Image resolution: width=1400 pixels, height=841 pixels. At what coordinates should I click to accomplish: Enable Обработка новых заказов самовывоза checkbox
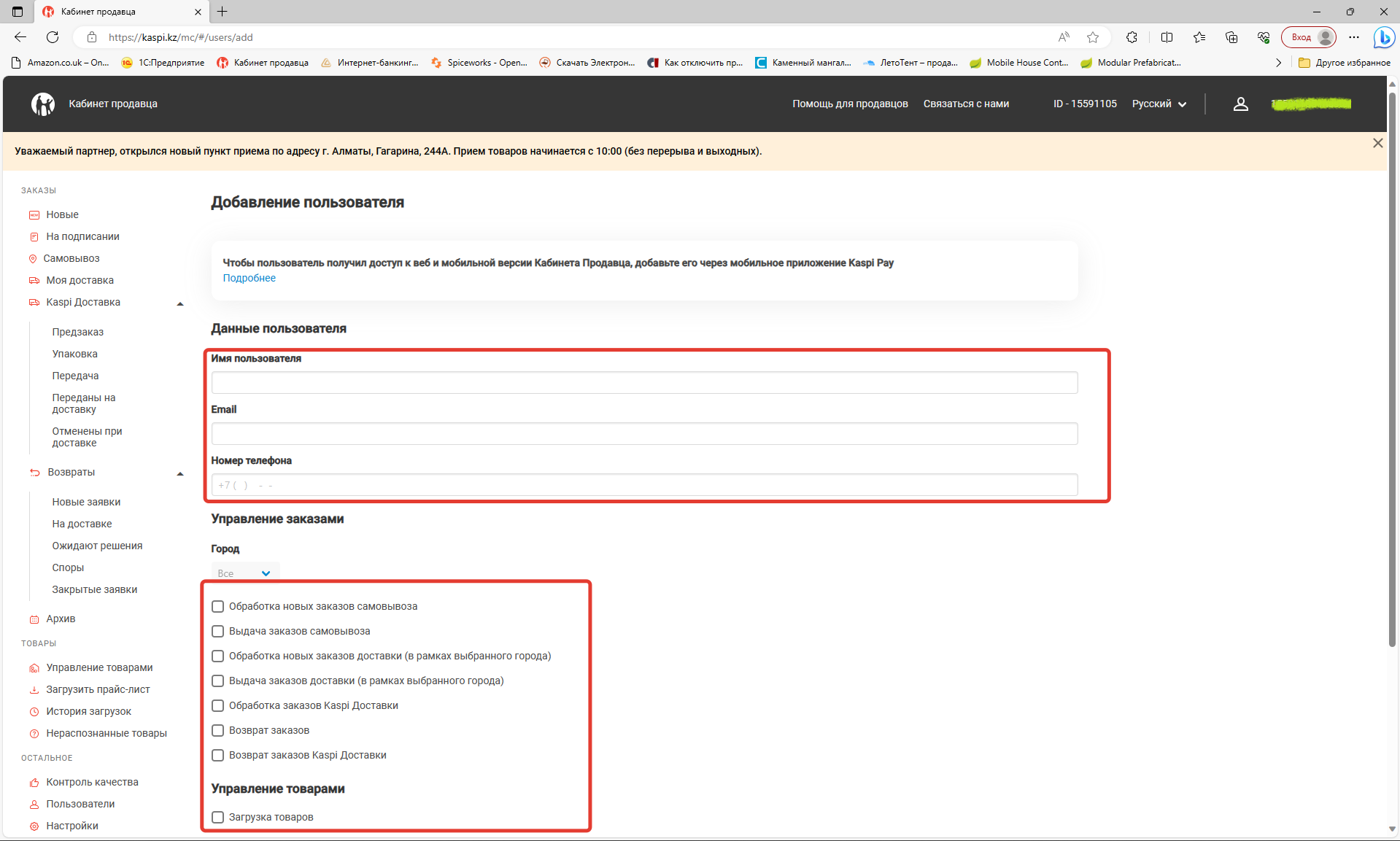(x=217, y=606)
